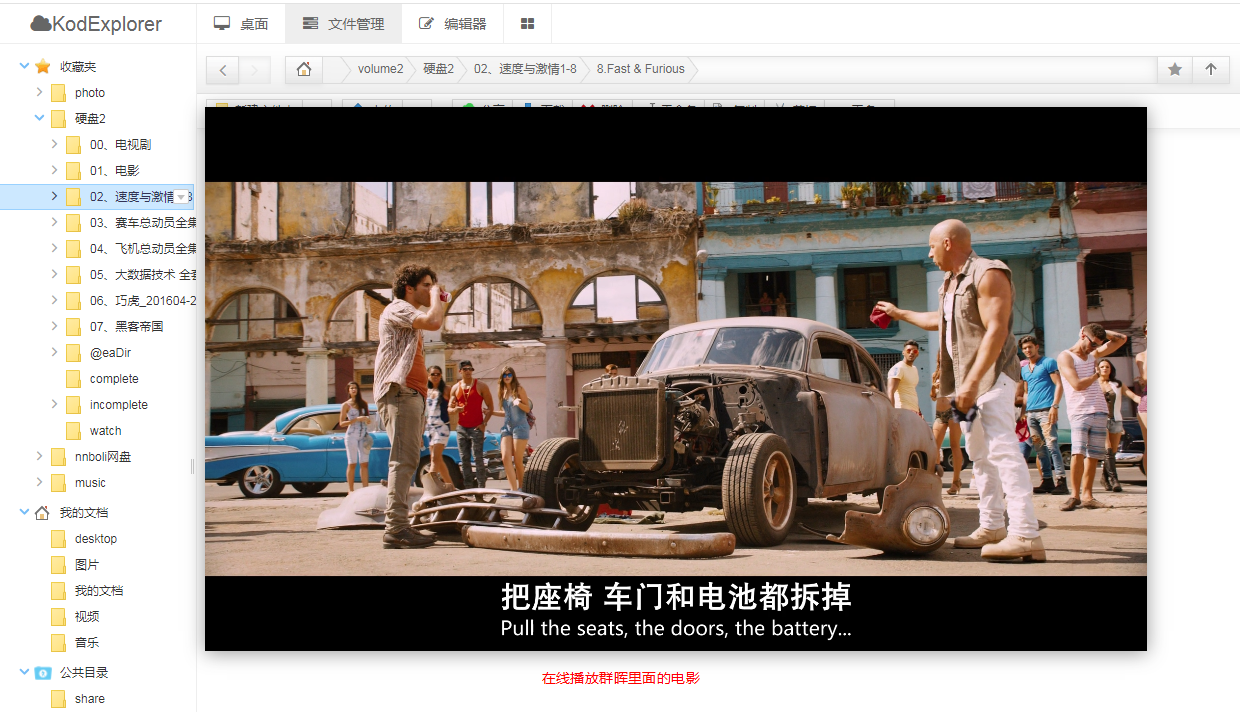Viewport: 1240px width, 712px height.
Task: Jump to 硬盘2 in the breadcrumb path
Action: coord(438,69)
